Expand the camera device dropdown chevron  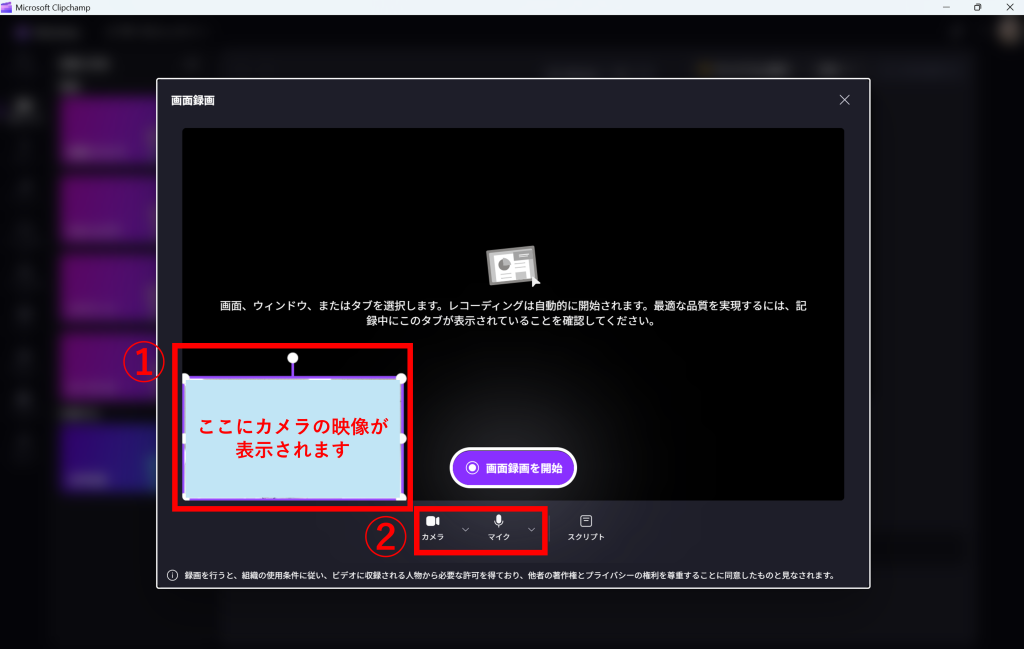[x=465, y=529]
